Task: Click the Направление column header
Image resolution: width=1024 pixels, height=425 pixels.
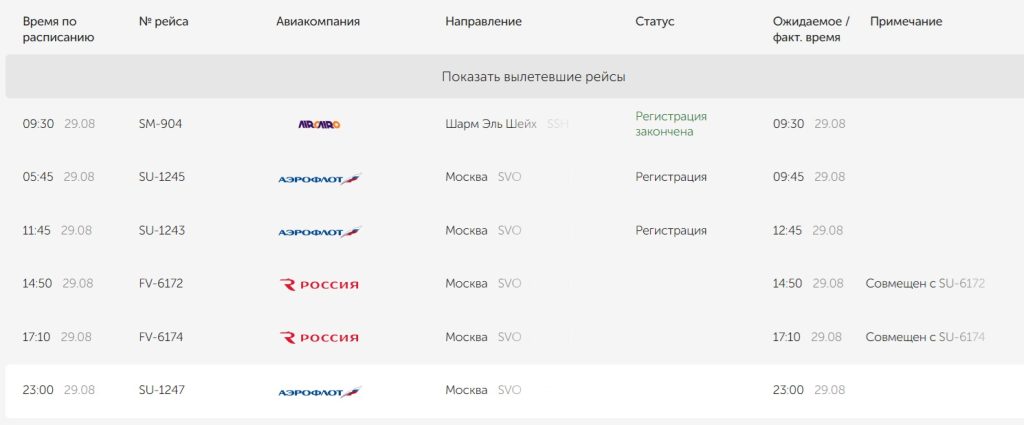Action: click(x=483, y=22)
